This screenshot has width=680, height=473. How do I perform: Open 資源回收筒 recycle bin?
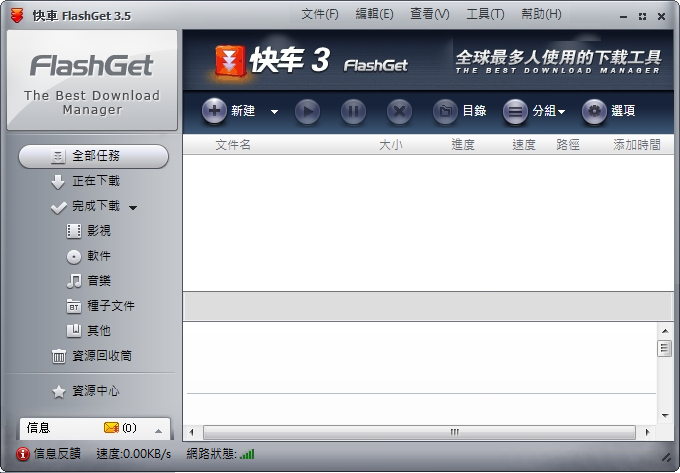tap(102, 356)
